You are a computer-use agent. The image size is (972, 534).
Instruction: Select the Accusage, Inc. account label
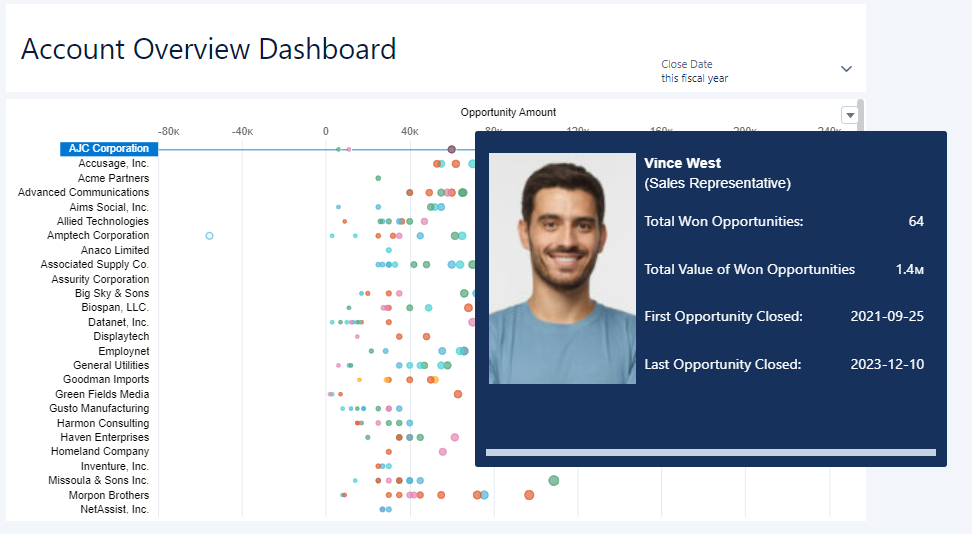click(x=113, y=163)
